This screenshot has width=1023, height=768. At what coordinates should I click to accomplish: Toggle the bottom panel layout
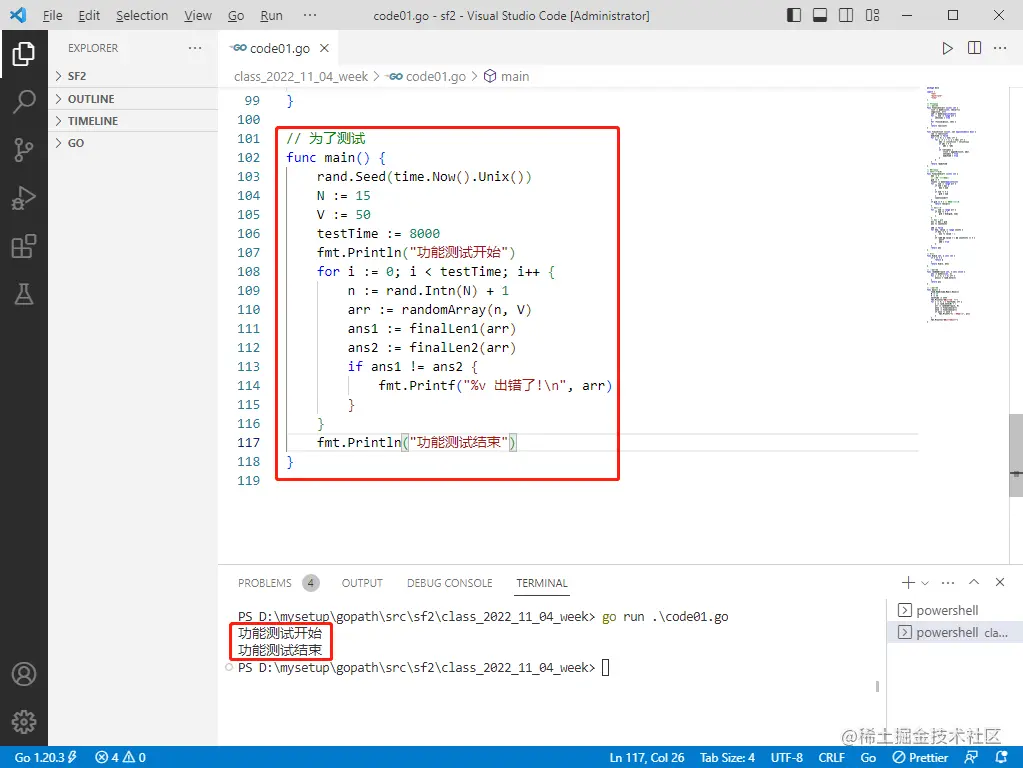pyautogui.click(x=820, y=15)
